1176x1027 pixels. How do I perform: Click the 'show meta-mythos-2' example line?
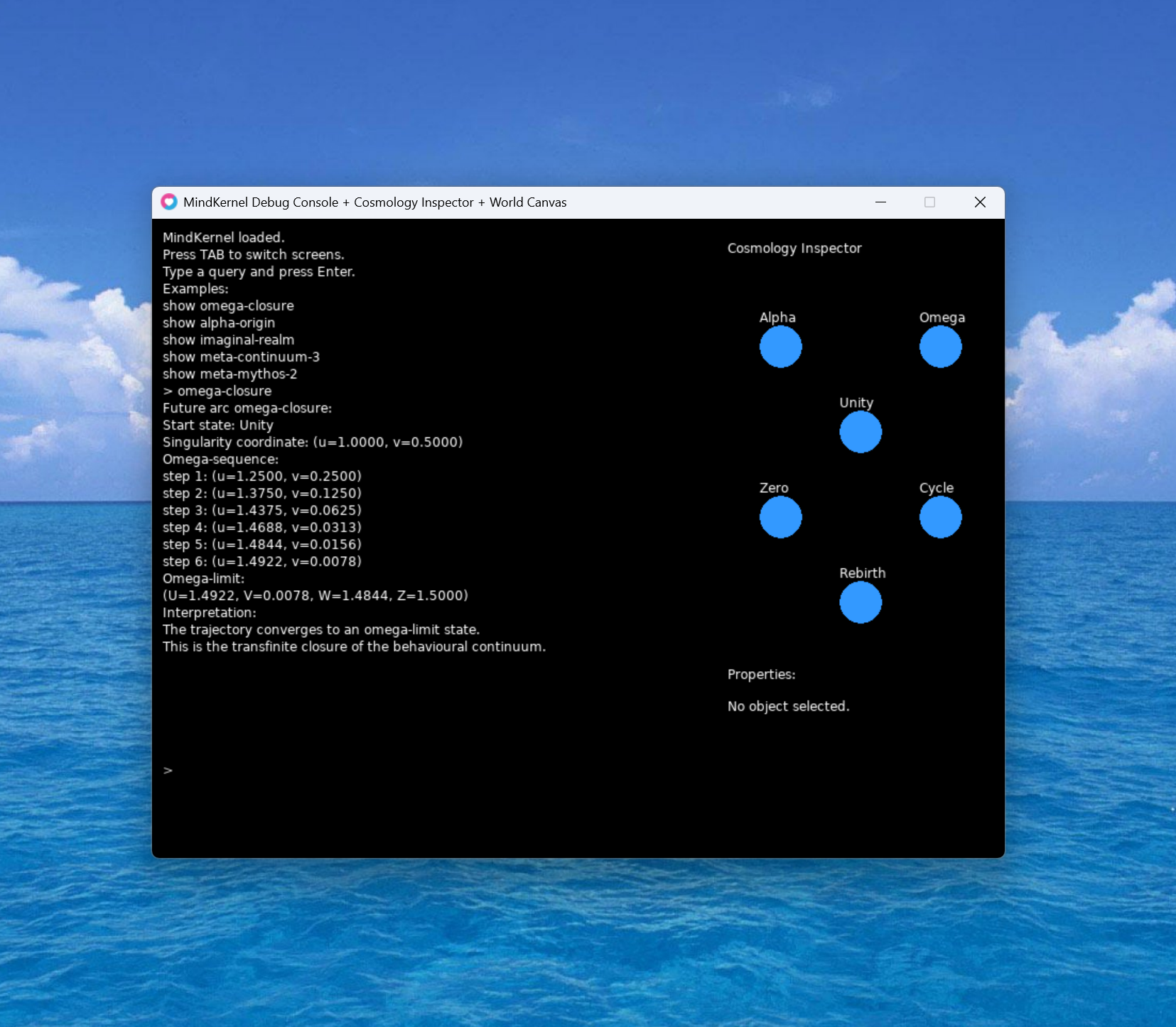pyautogui.click(x=230, y=374)
